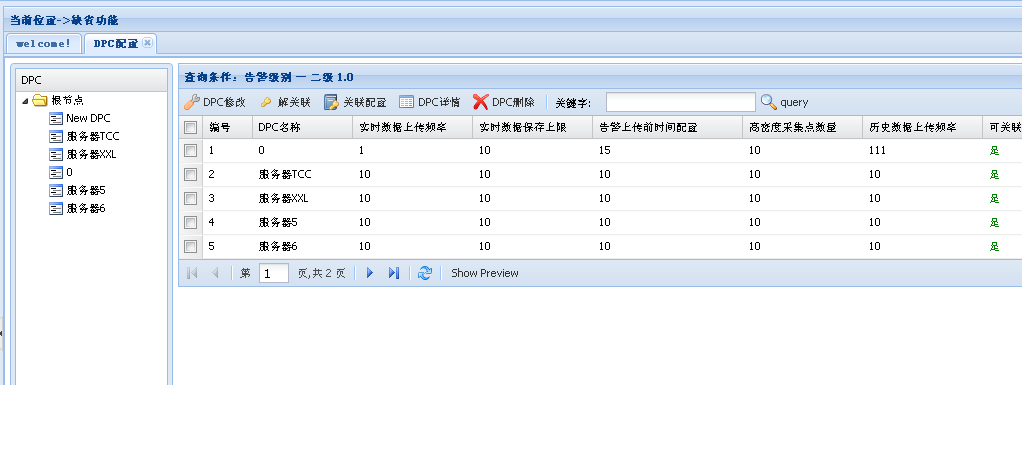Check the checkbox for 服务器TCC row
The image size is (1022, 450).
[x=190, y=174]
